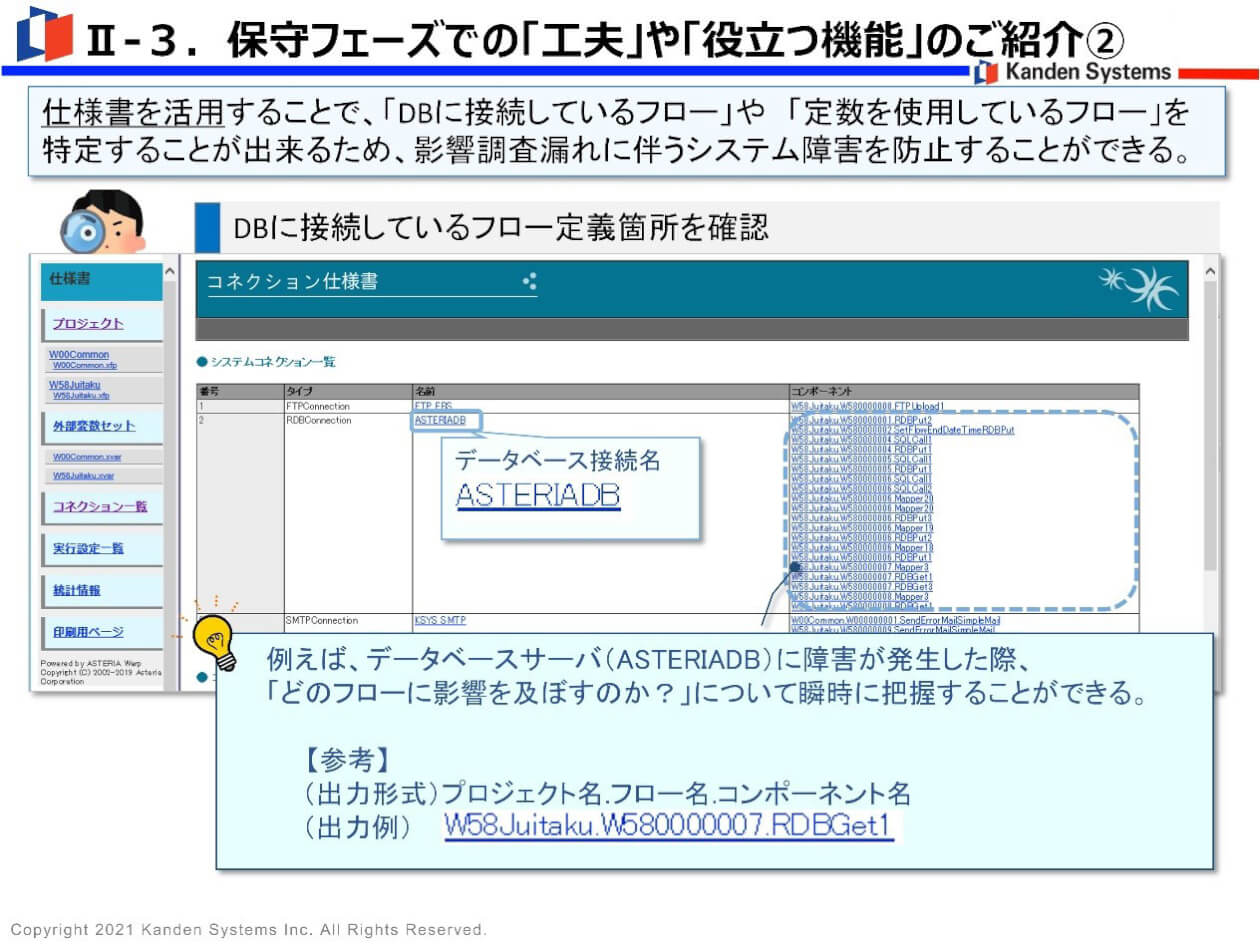Open the W00Common.W000000001.SendErrorMailSimpleMail link

coord(896,620)
